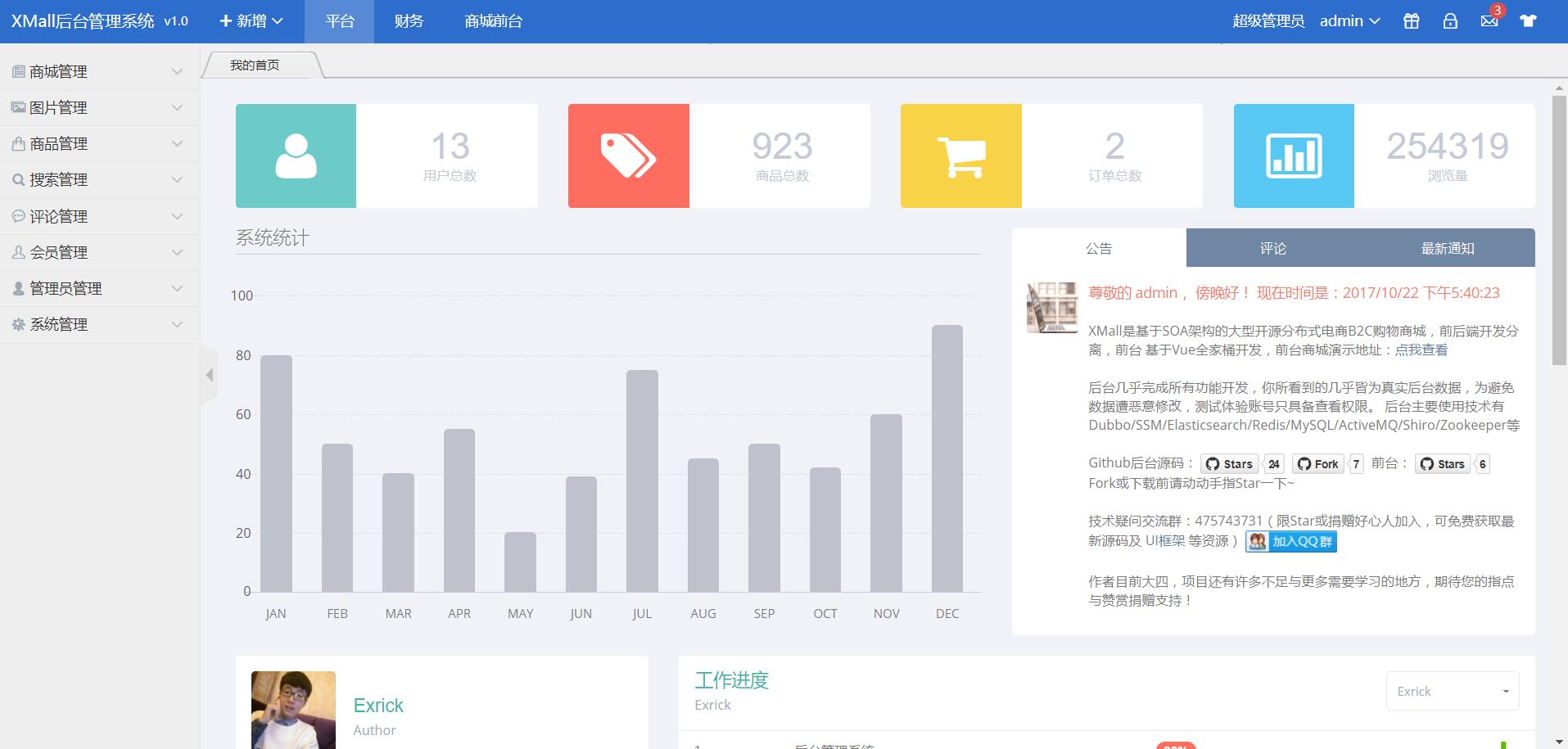Click the frontend GitHub Stars button
1568x749 pixels.
(1442, 464)
